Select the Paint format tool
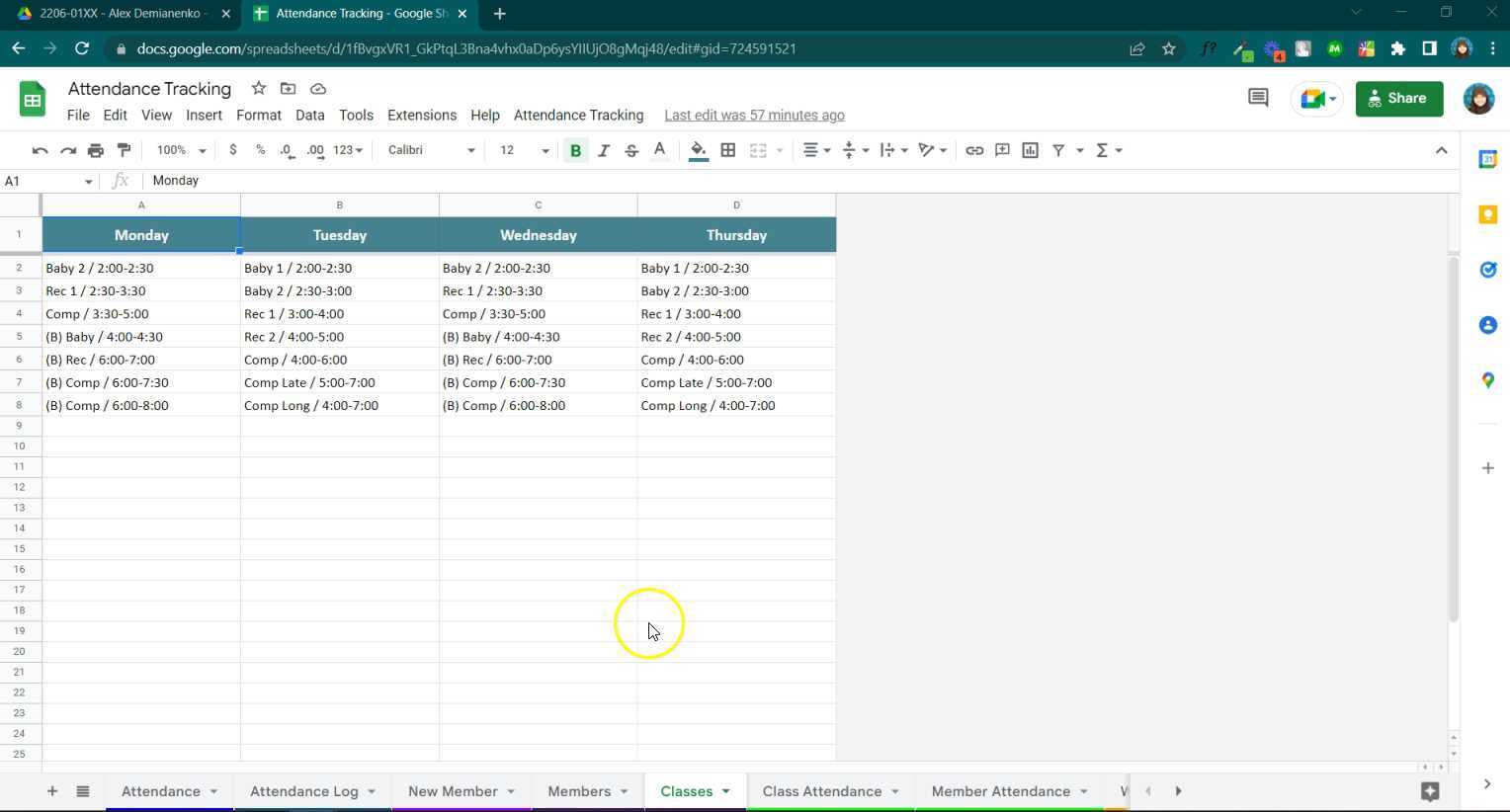This screenshot has height=812, width=1510. pos(124,150)
